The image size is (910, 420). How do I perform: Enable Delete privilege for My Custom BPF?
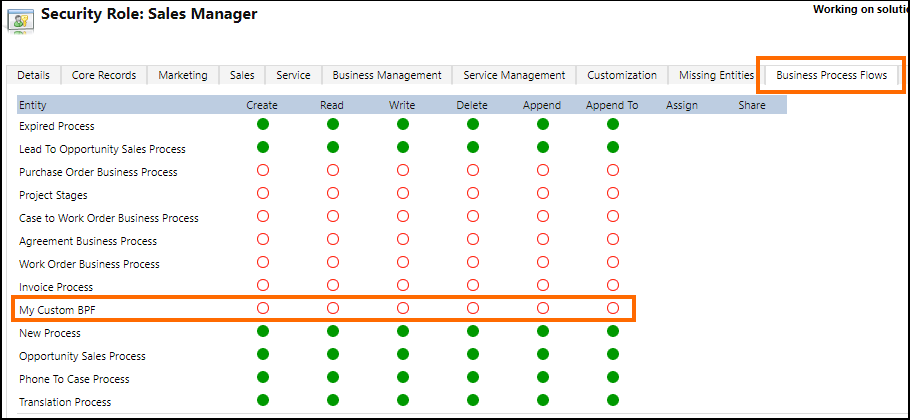[x=472, y=308]
